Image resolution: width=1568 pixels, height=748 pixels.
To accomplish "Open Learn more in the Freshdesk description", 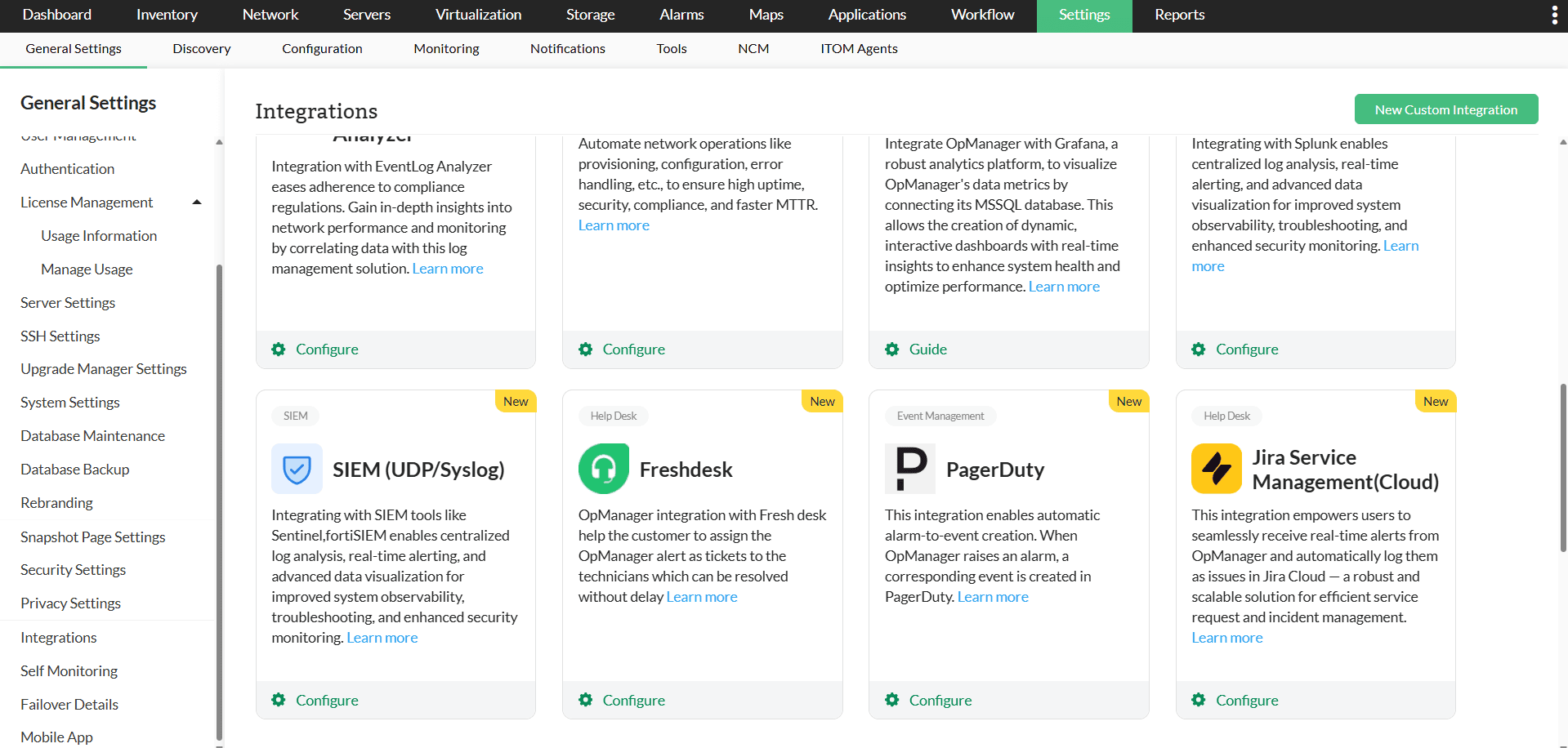I will point(702,597).
